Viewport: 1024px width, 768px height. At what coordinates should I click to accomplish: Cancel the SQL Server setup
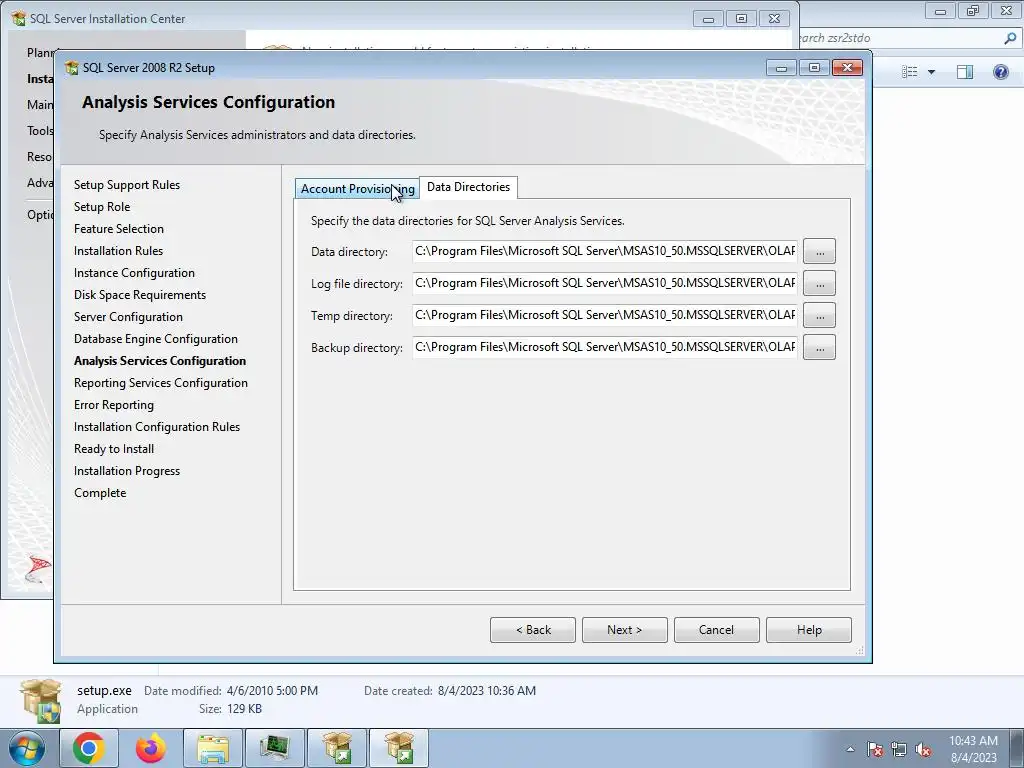coord(716,630)
